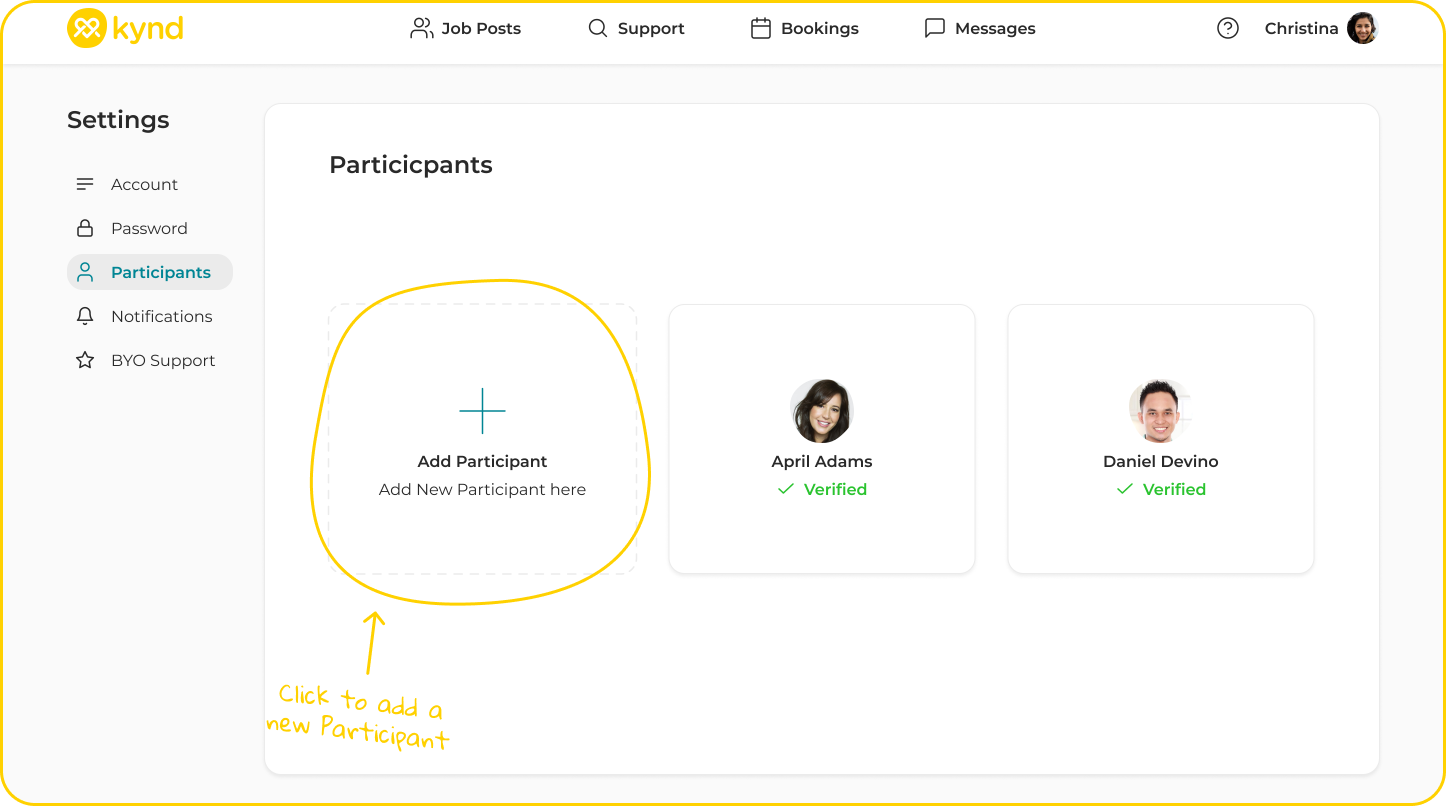Screen dimensions: 1446x806
Task: Open Notifications settings section
Action: click(161, 317)
